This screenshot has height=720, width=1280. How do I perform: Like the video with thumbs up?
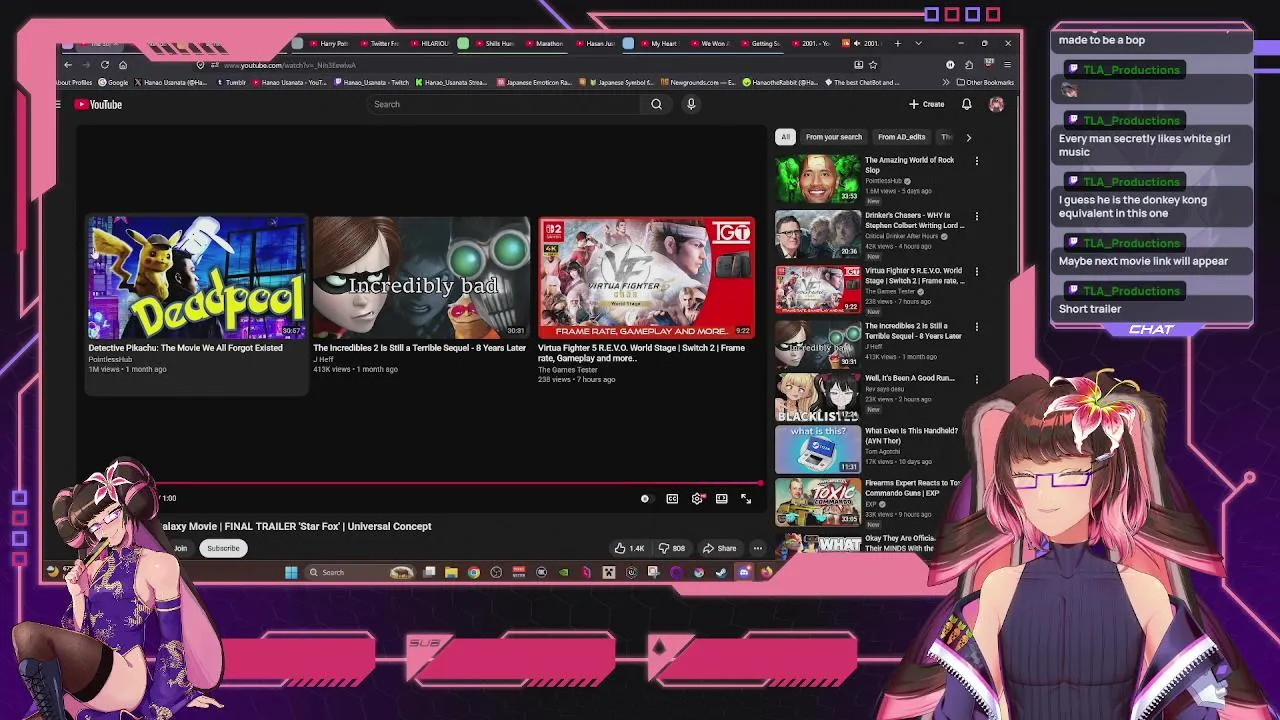(x=629, y=548)
